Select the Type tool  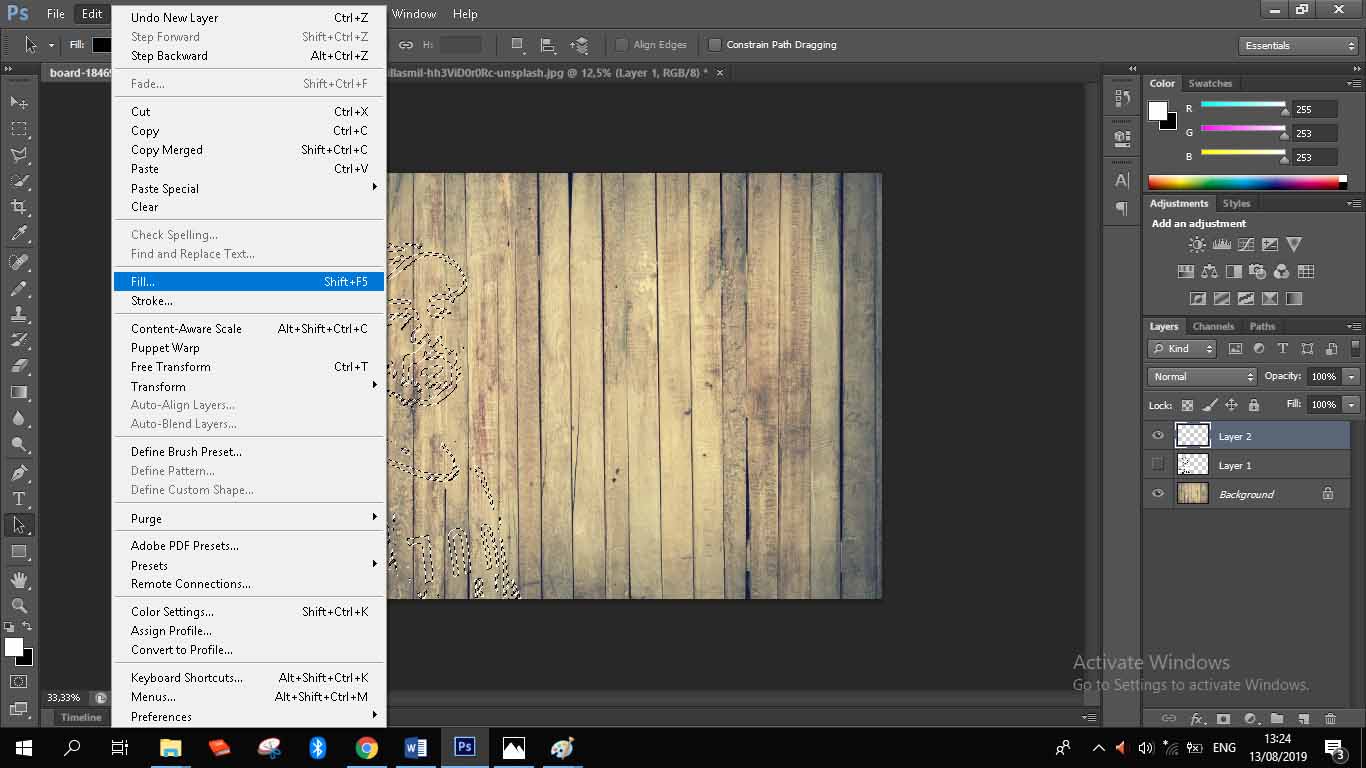[19, 498]
